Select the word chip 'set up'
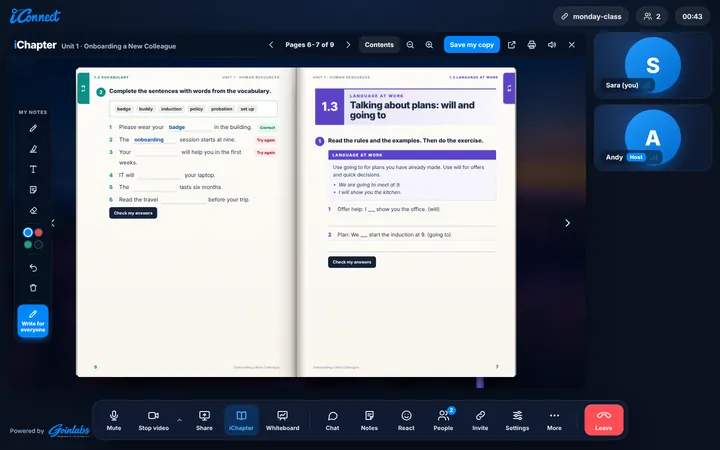Viewport: 720px width, 450px height. pos(247,109)
